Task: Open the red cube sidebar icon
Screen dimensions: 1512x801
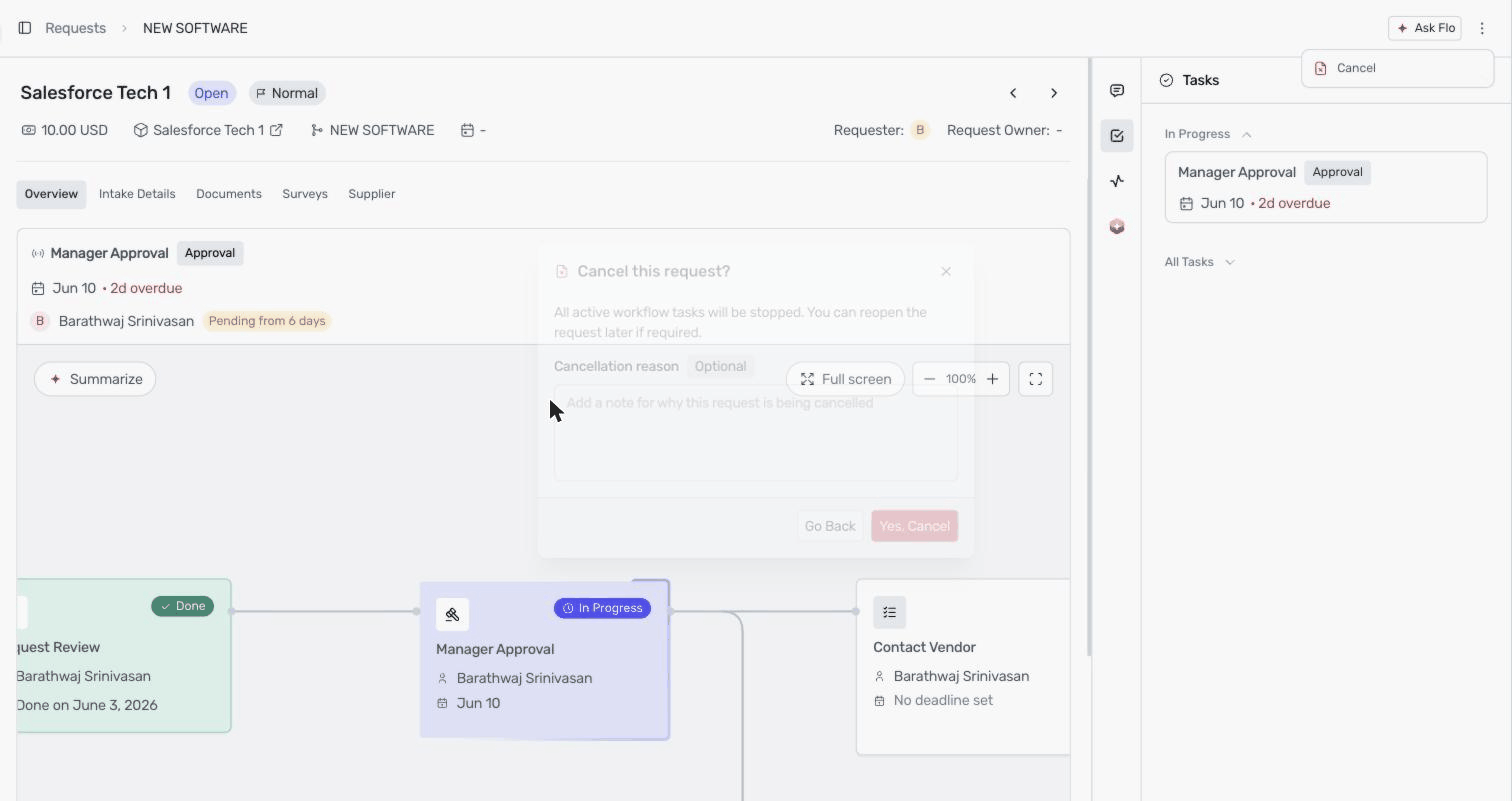Action: pyautogui.click(x=1117, y=227)
